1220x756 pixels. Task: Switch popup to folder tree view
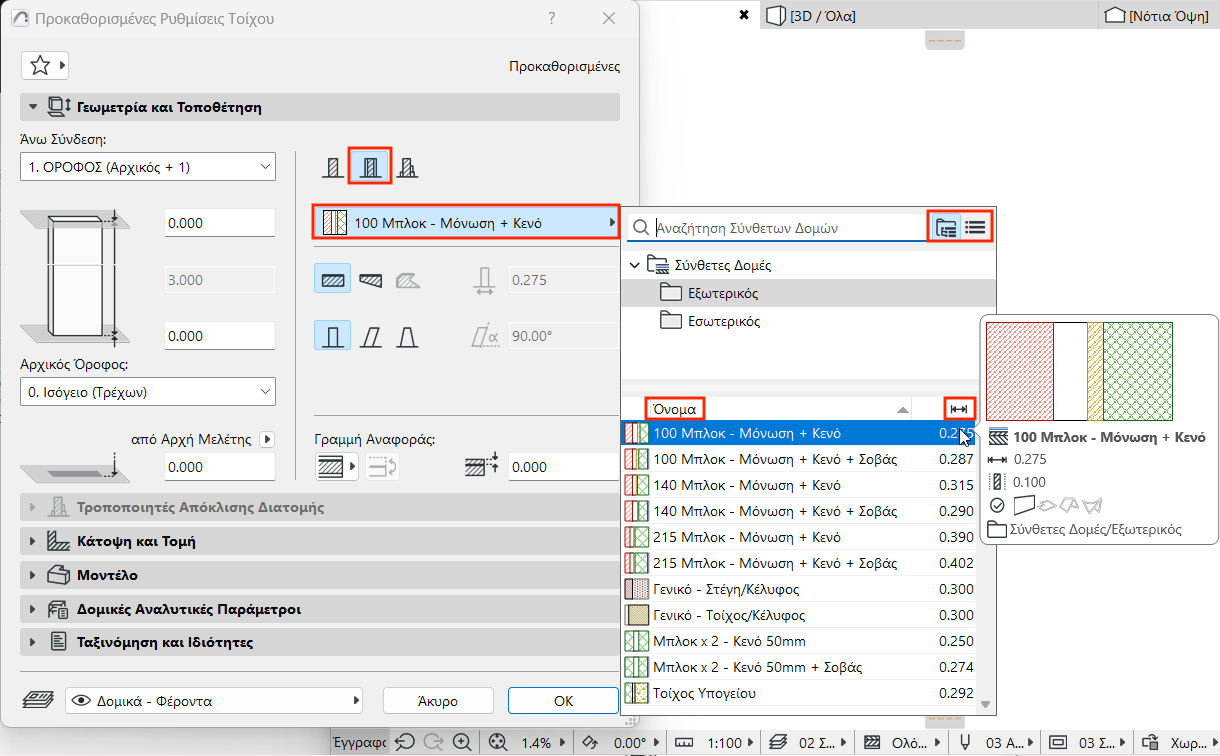pyautogui.click(x=944, y=228)
